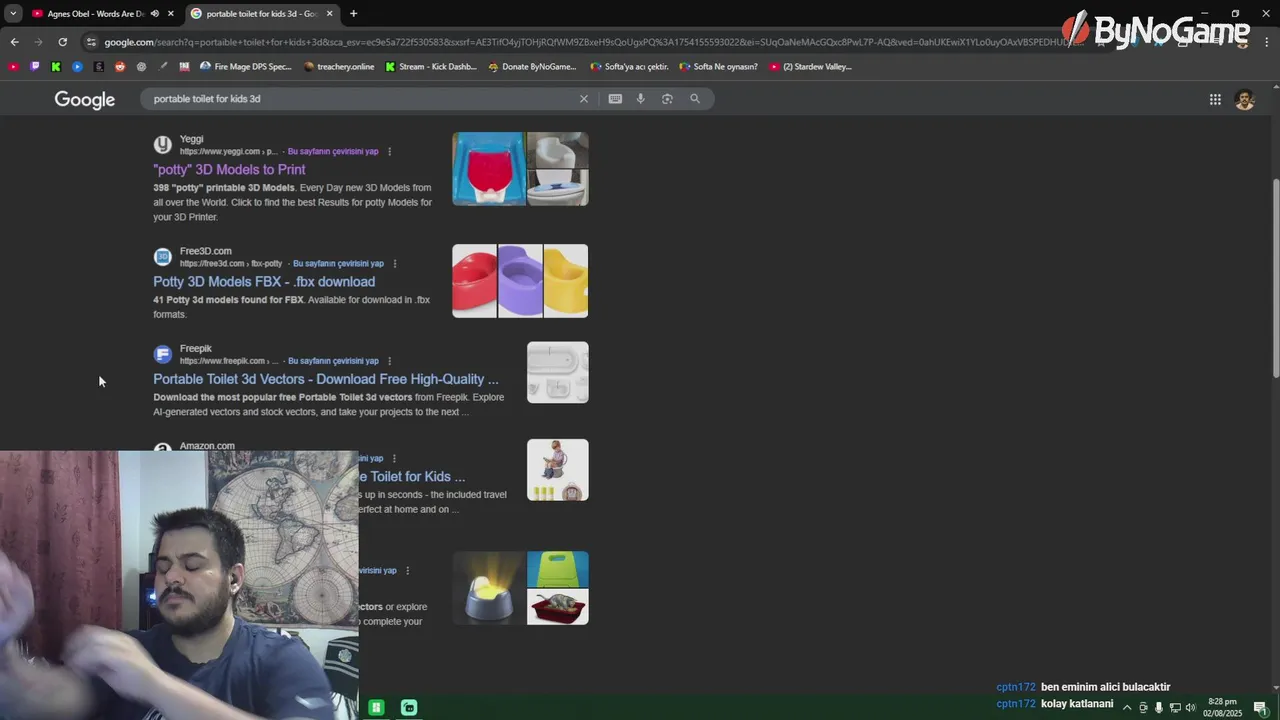The height and width of the screenshot is (720, 1280).
Task: Open the Yeggi site favicon
Action: click(162, 145)
